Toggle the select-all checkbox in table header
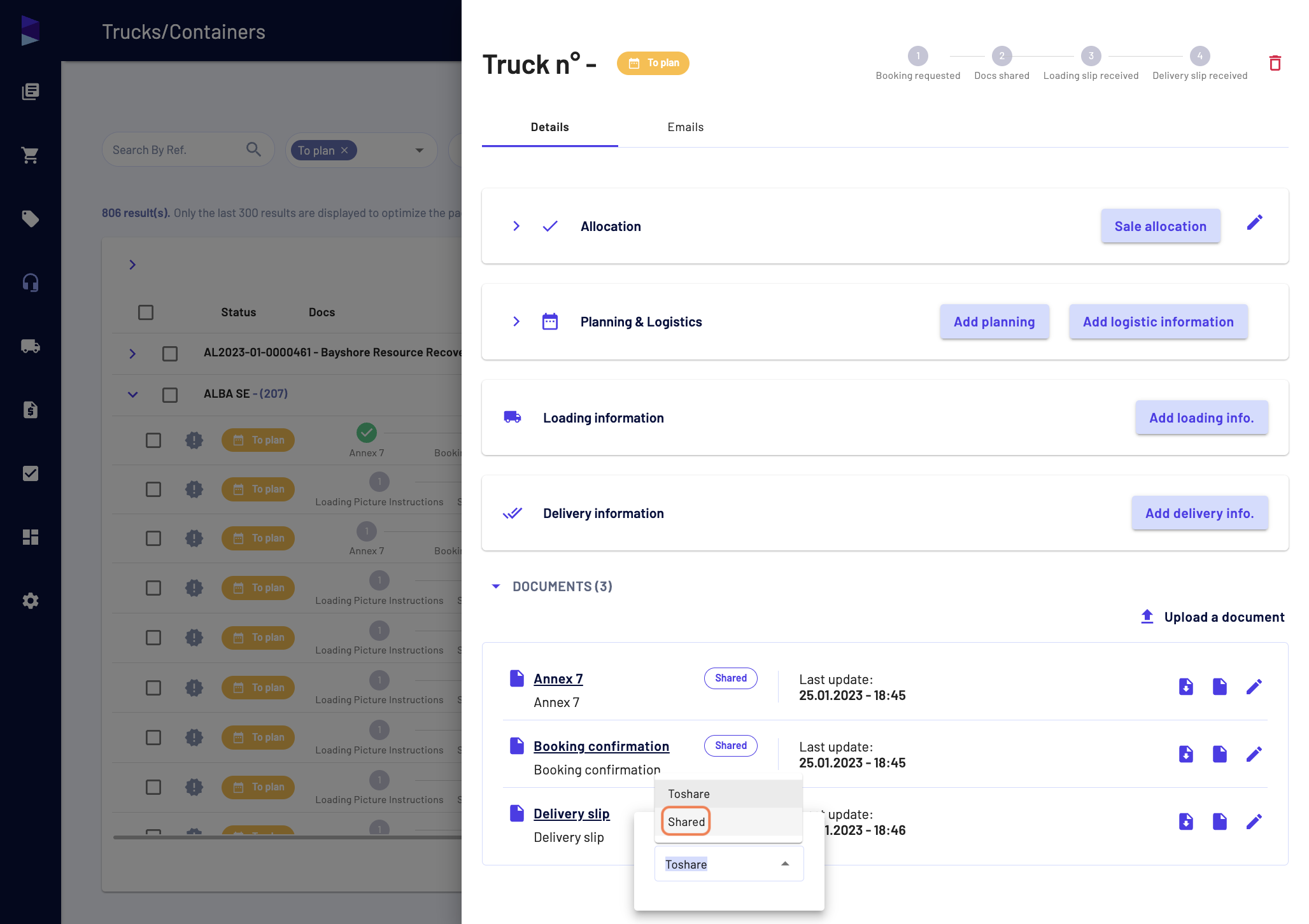Viewport: 1309px width, 924px height. click(146, 312)
